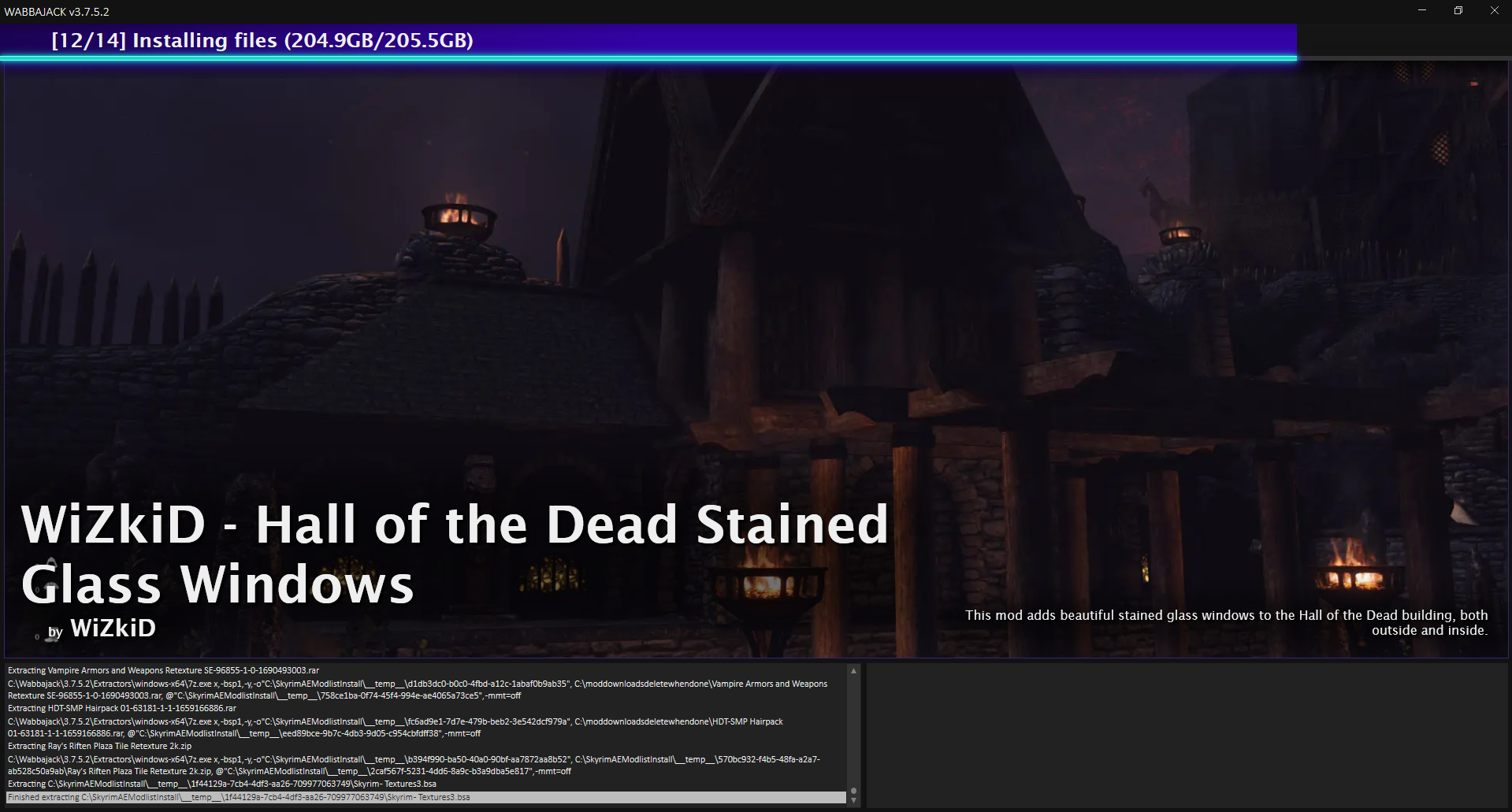The image size is (1512, 812).
Task: Open the Hall of the Dead Stained Glass Windows title
Action: (455, 554)
